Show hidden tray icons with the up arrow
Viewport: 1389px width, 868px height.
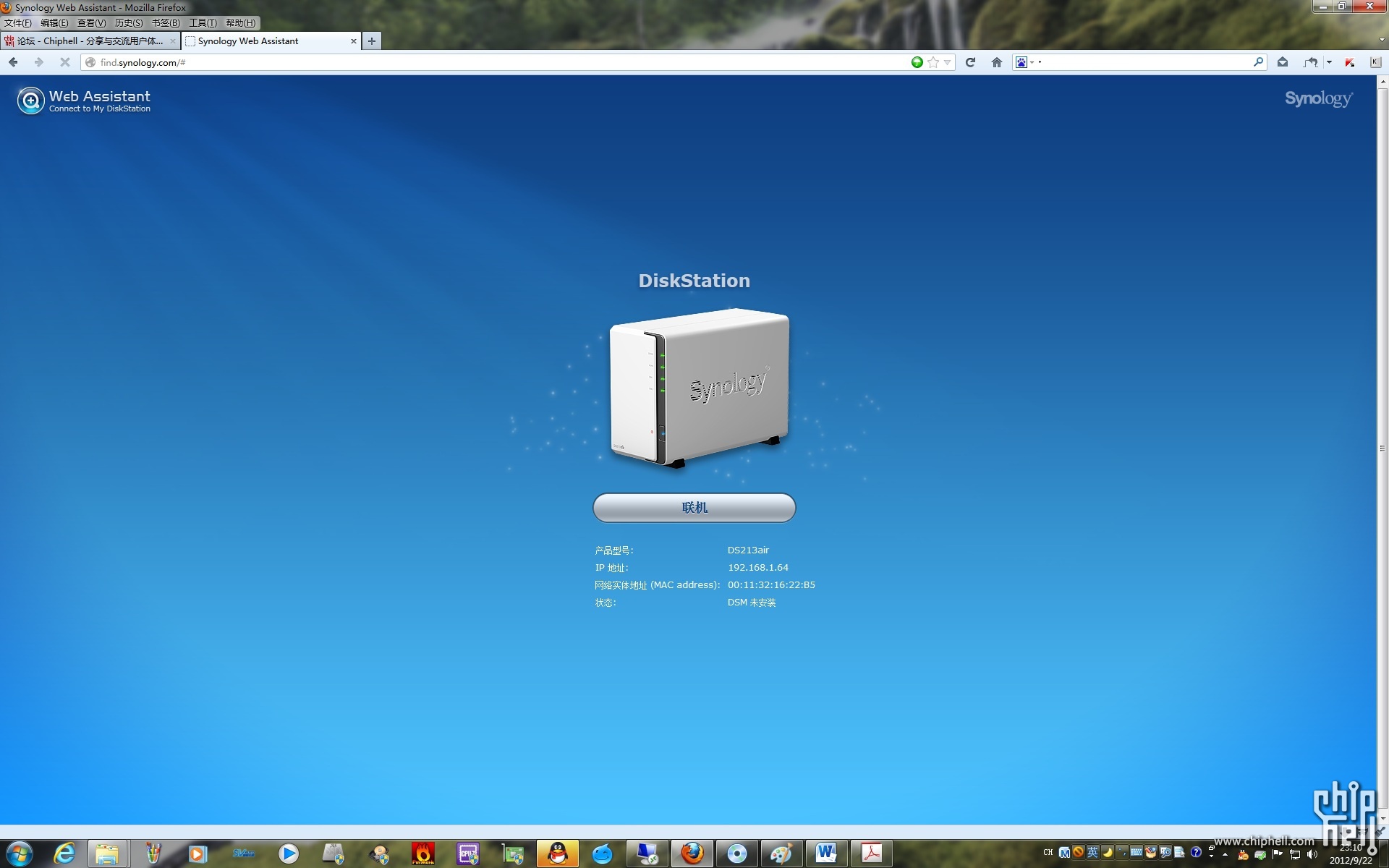pos(1226,855)
